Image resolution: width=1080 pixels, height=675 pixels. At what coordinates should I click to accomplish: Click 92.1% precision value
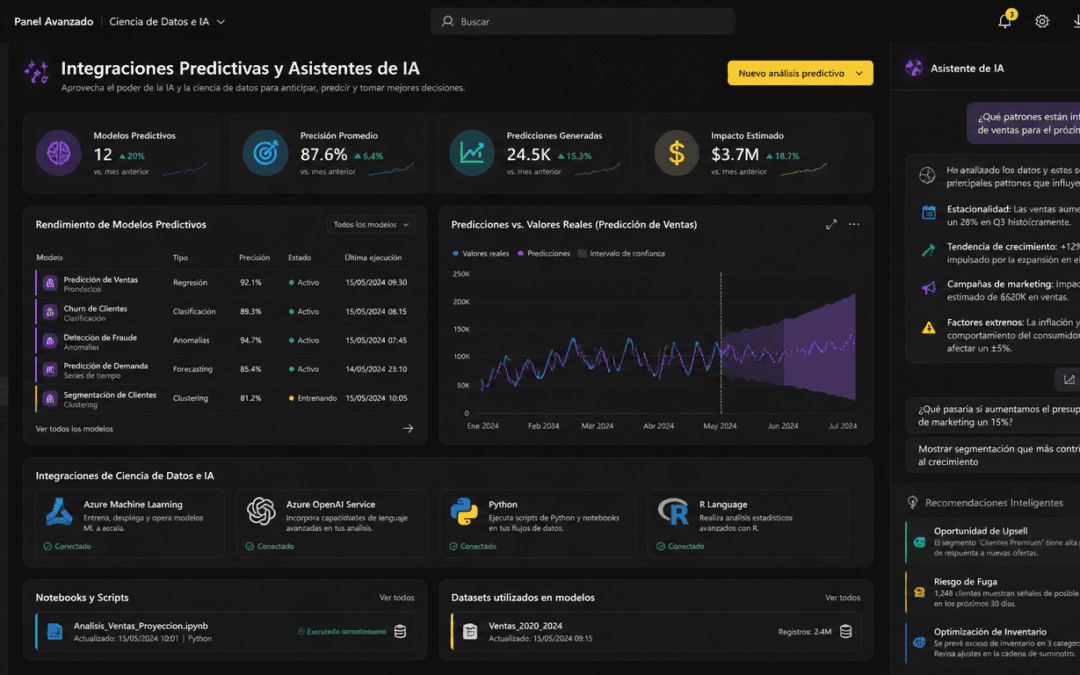[250, 282]
